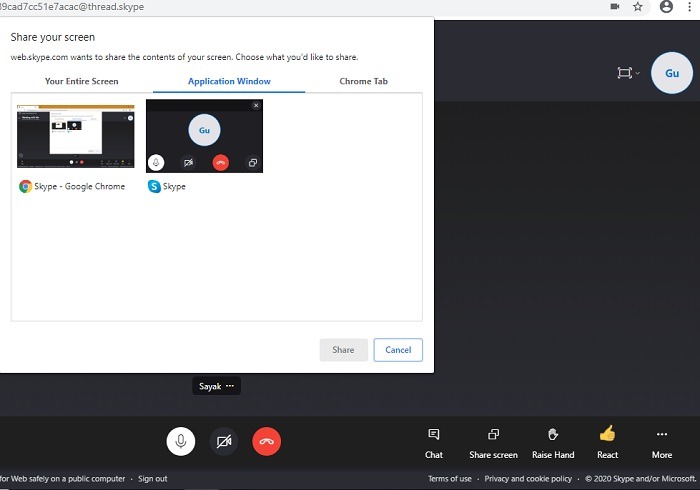Select the Skype app window thumbnail

pyautogui.click(x=204, y=136)
